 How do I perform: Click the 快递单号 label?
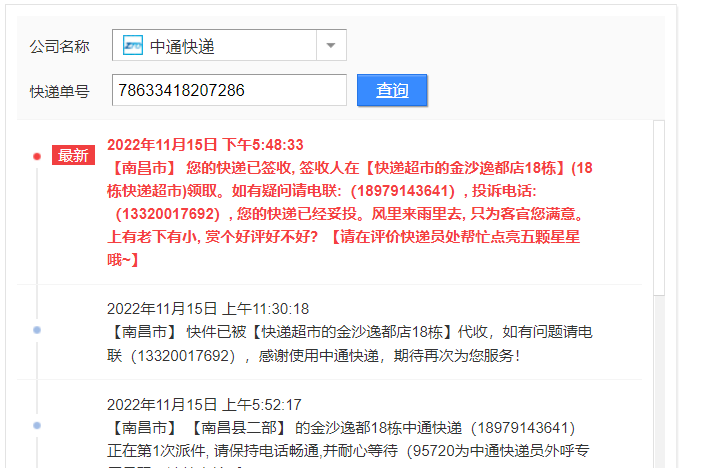pos(59,91)
